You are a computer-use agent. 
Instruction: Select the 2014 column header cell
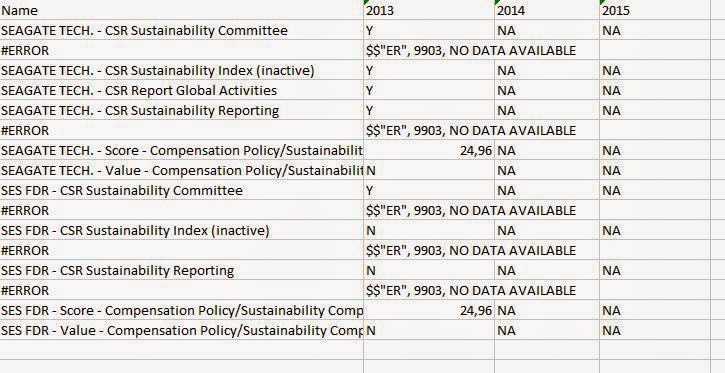(547, 10)
